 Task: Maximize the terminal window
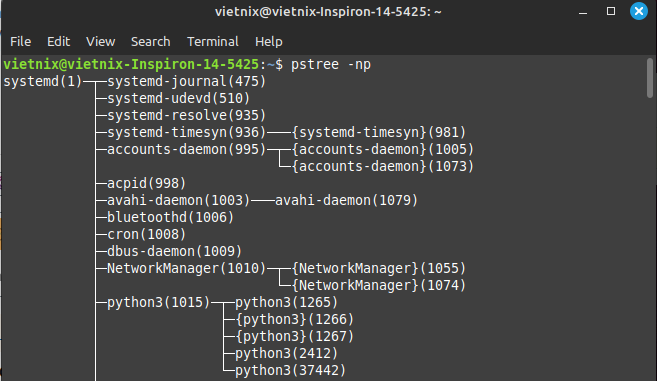coord(611,11)
